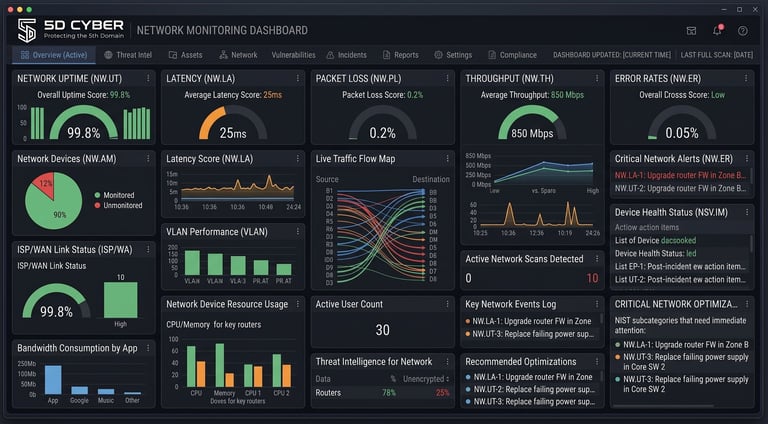Open the Settings tab
The width and height of the screenshot is (768, 424).
tap(453, 55)
